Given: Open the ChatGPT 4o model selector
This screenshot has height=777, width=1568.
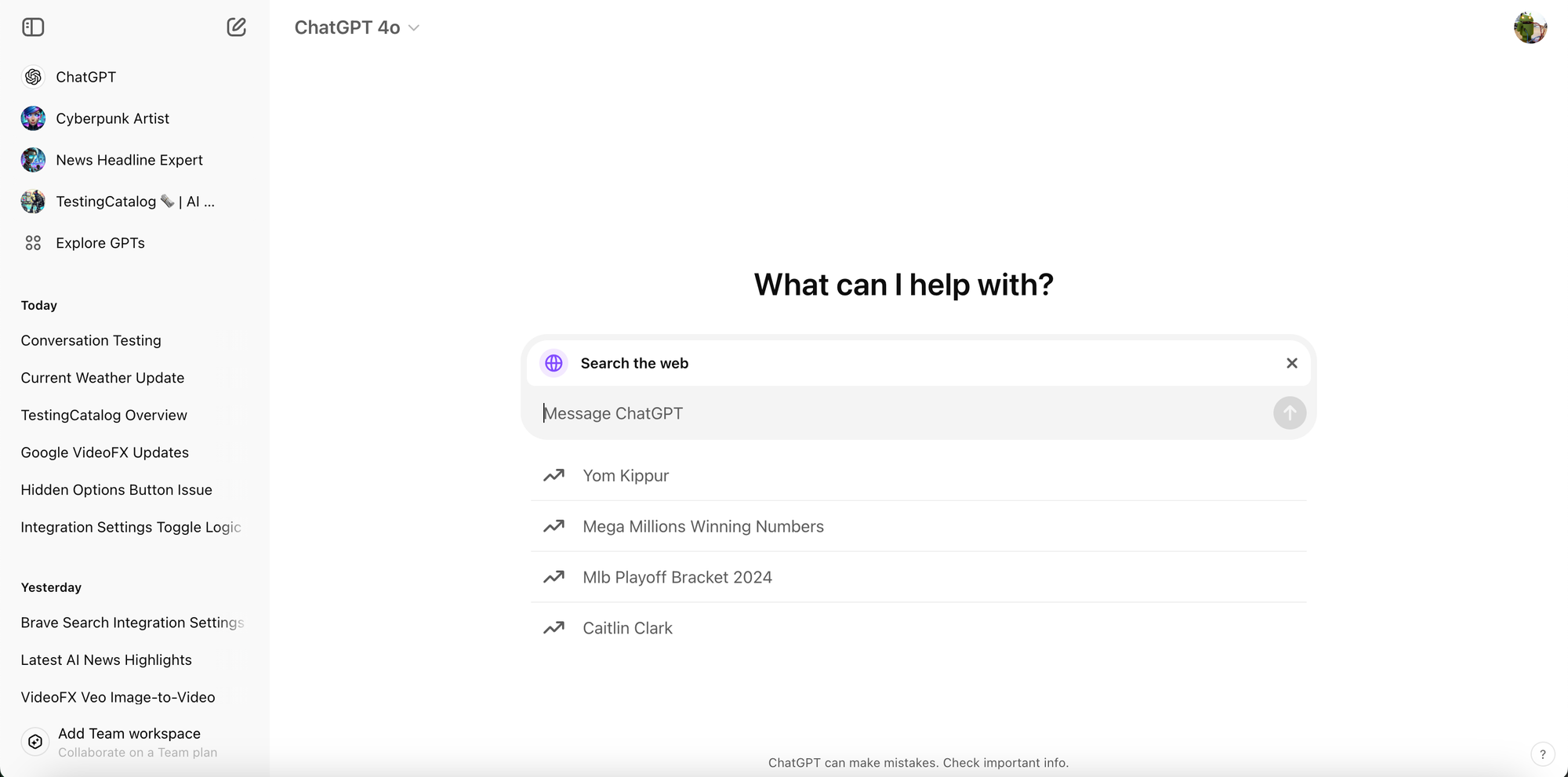Looking at the screenshot, I should 357,27.
